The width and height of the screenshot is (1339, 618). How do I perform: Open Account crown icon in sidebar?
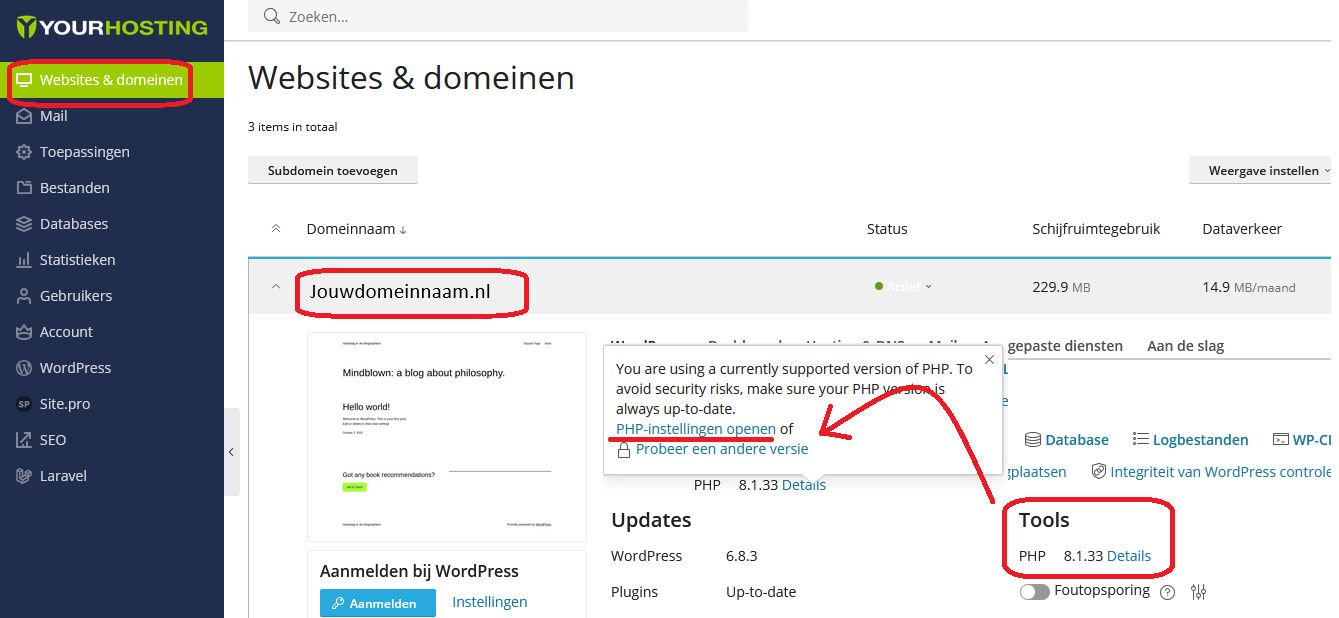click(x=24, y=332)
